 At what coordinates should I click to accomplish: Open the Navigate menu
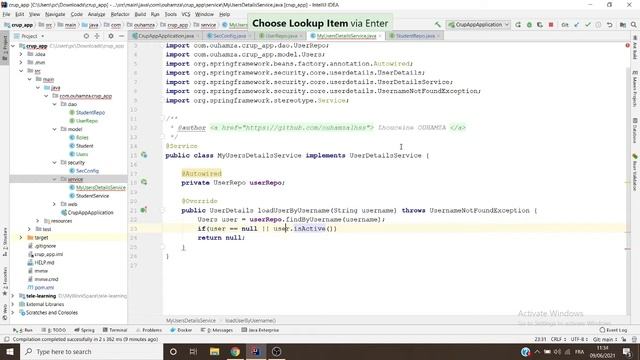click(x=55, y=14)
